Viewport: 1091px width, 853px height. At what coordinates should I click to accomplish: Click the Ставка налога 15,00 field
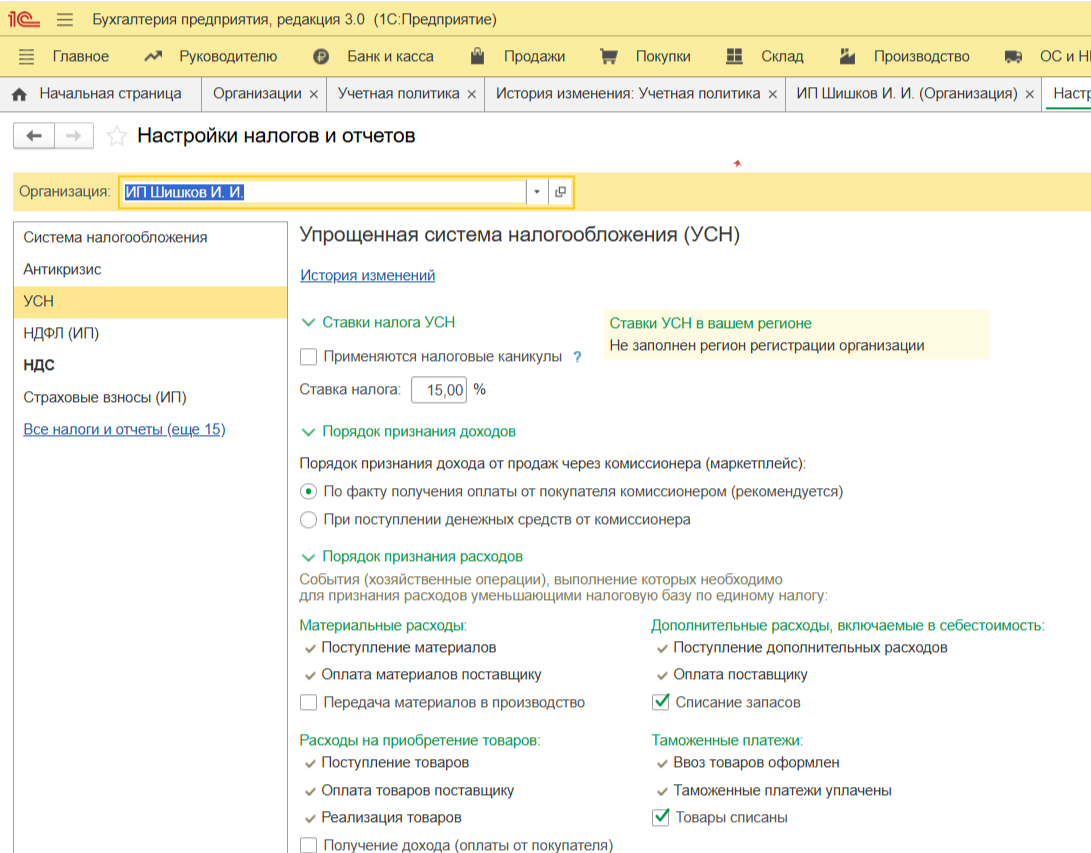click(439, 390)
